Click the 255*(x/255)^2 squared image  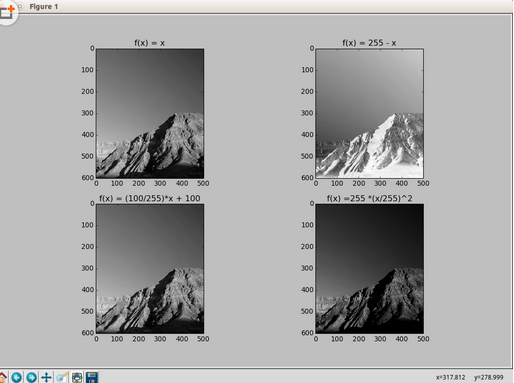click(370, 269)
